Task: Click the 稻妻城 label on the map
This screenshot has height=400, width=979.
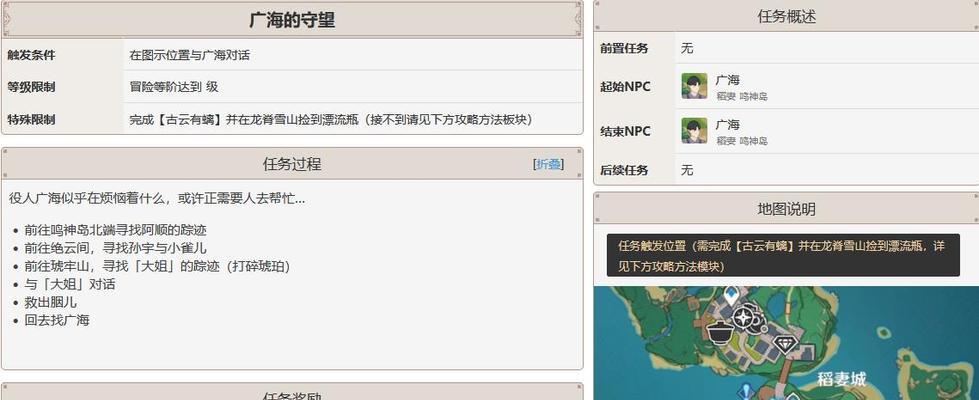Action: [842, 379]
